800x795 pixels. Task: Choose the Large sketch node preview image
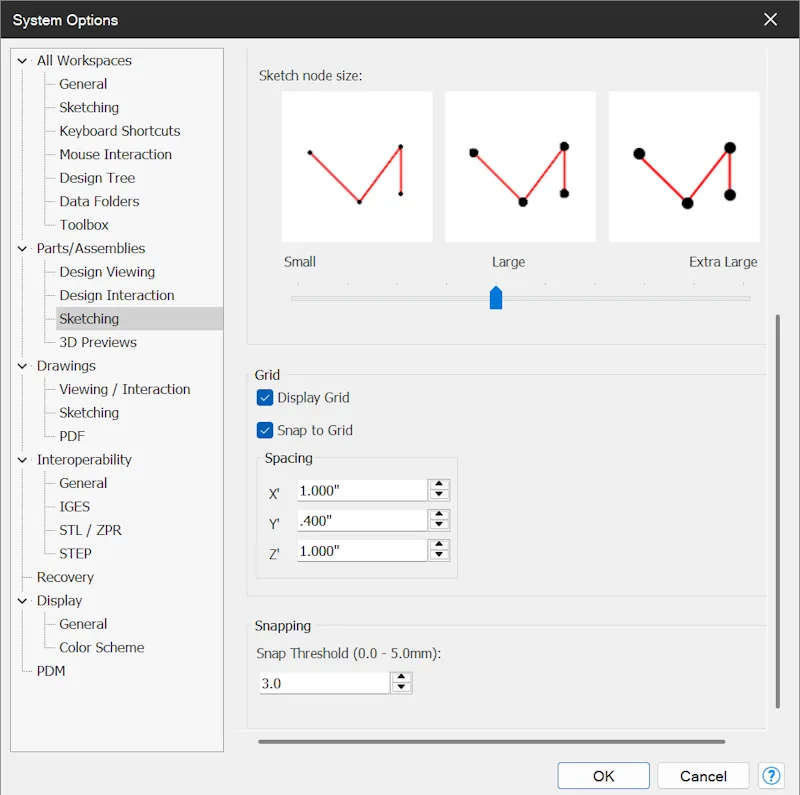[520, 166]
